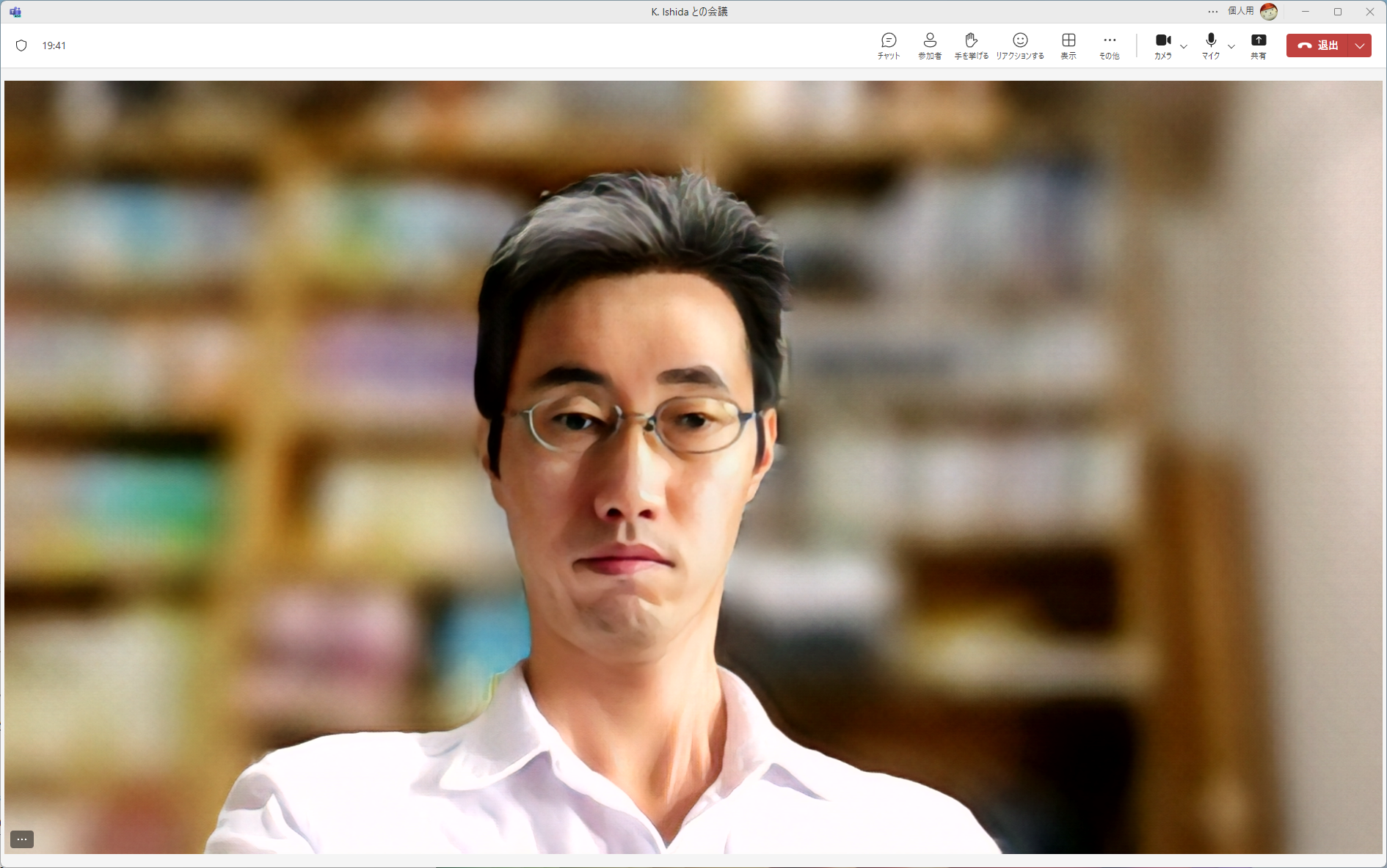The height and width of the screenshot is (868, 1387).
Task: Open more actions (その他) menu
Action: pyautogui.click(x=1110, y=45)
